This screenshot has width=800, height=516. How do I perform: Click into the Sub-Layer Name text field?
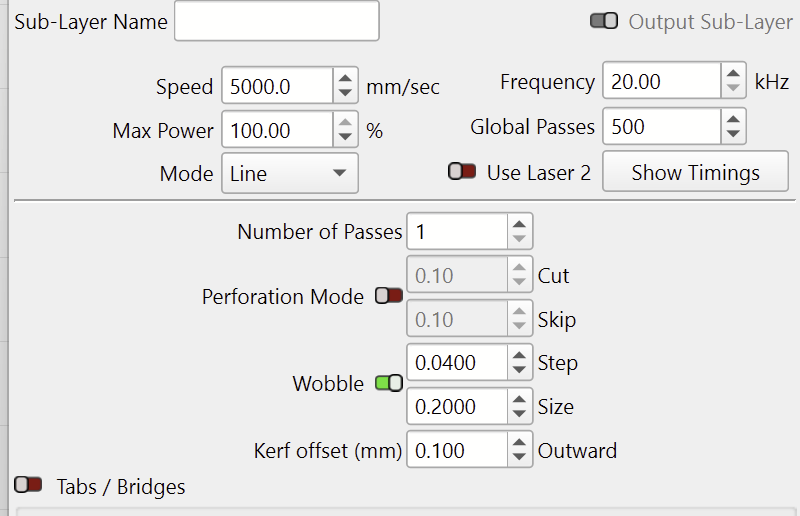coord(276,21)
